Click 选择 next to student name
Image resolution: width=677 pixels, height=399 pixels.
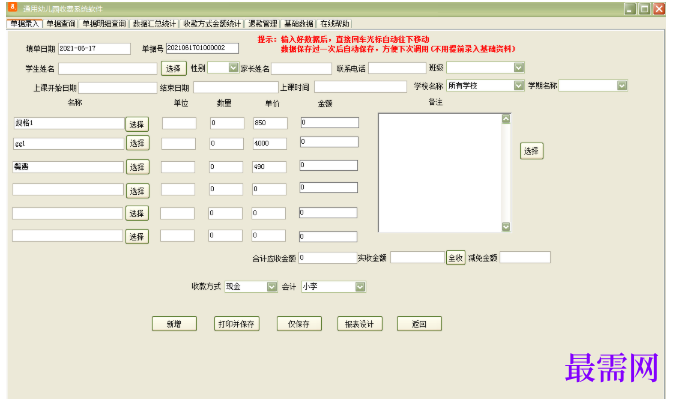pos(174,68)
